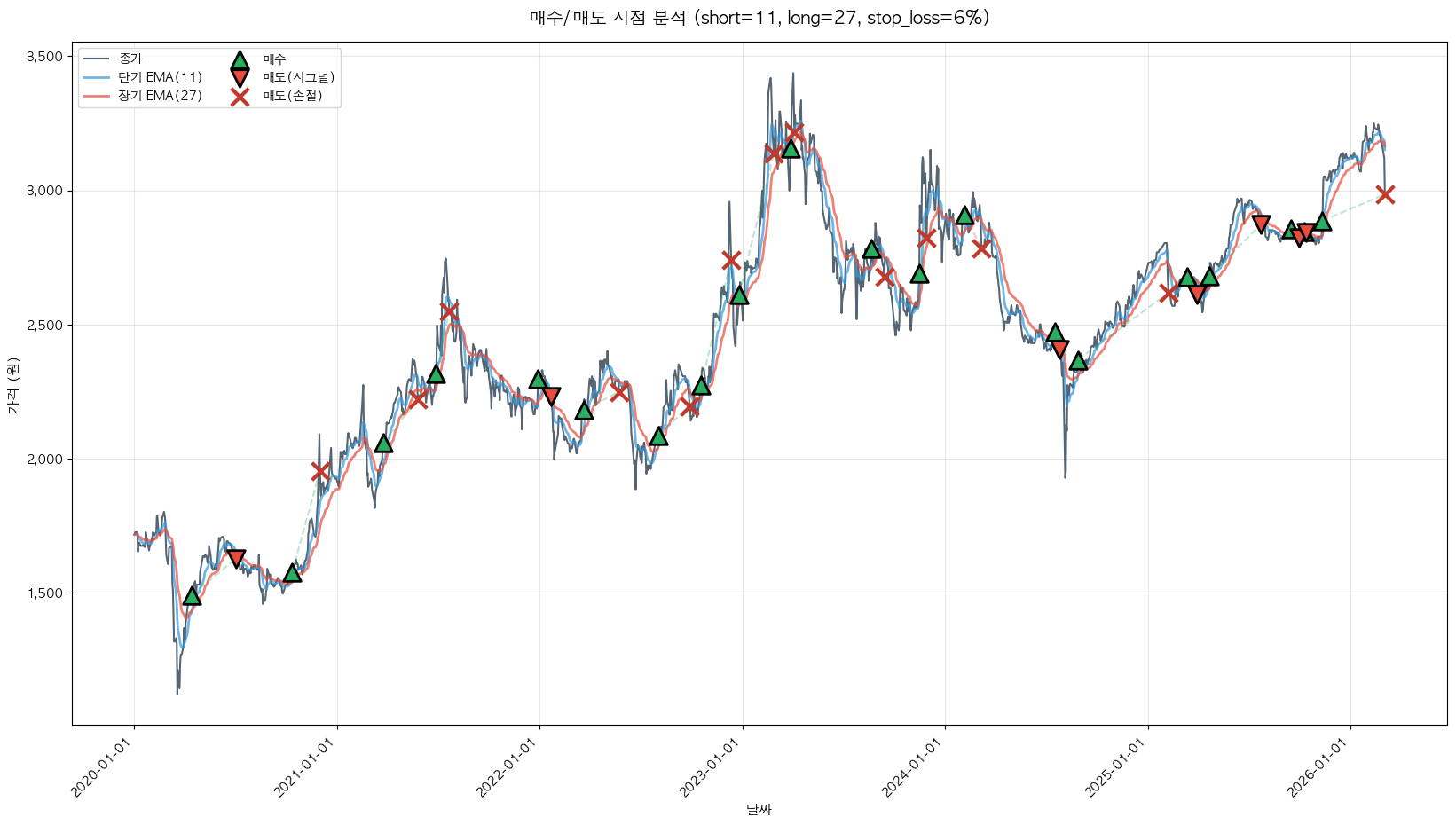
Task: Click the 종가 line swatch in legend
Action: (x=96, y=59)
